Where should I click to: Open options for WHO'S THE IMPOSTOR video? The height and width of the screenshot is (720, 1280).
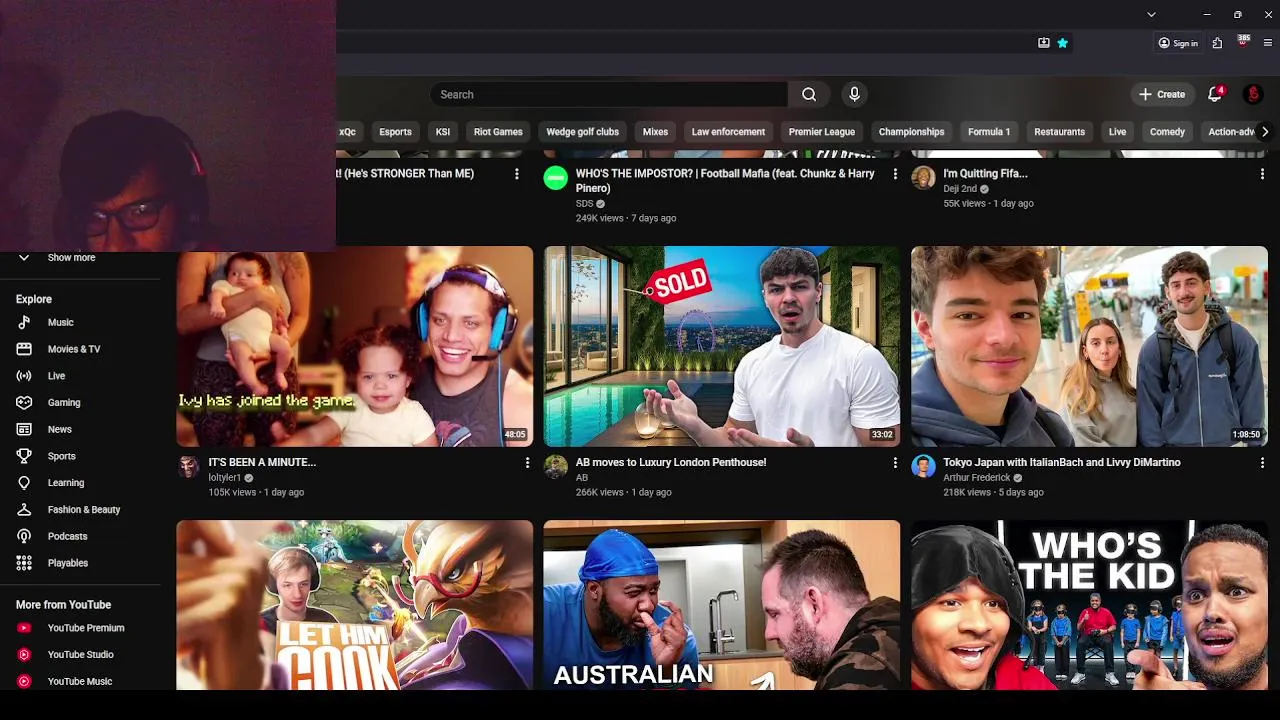pyautogui.click(x=895, y=174)
